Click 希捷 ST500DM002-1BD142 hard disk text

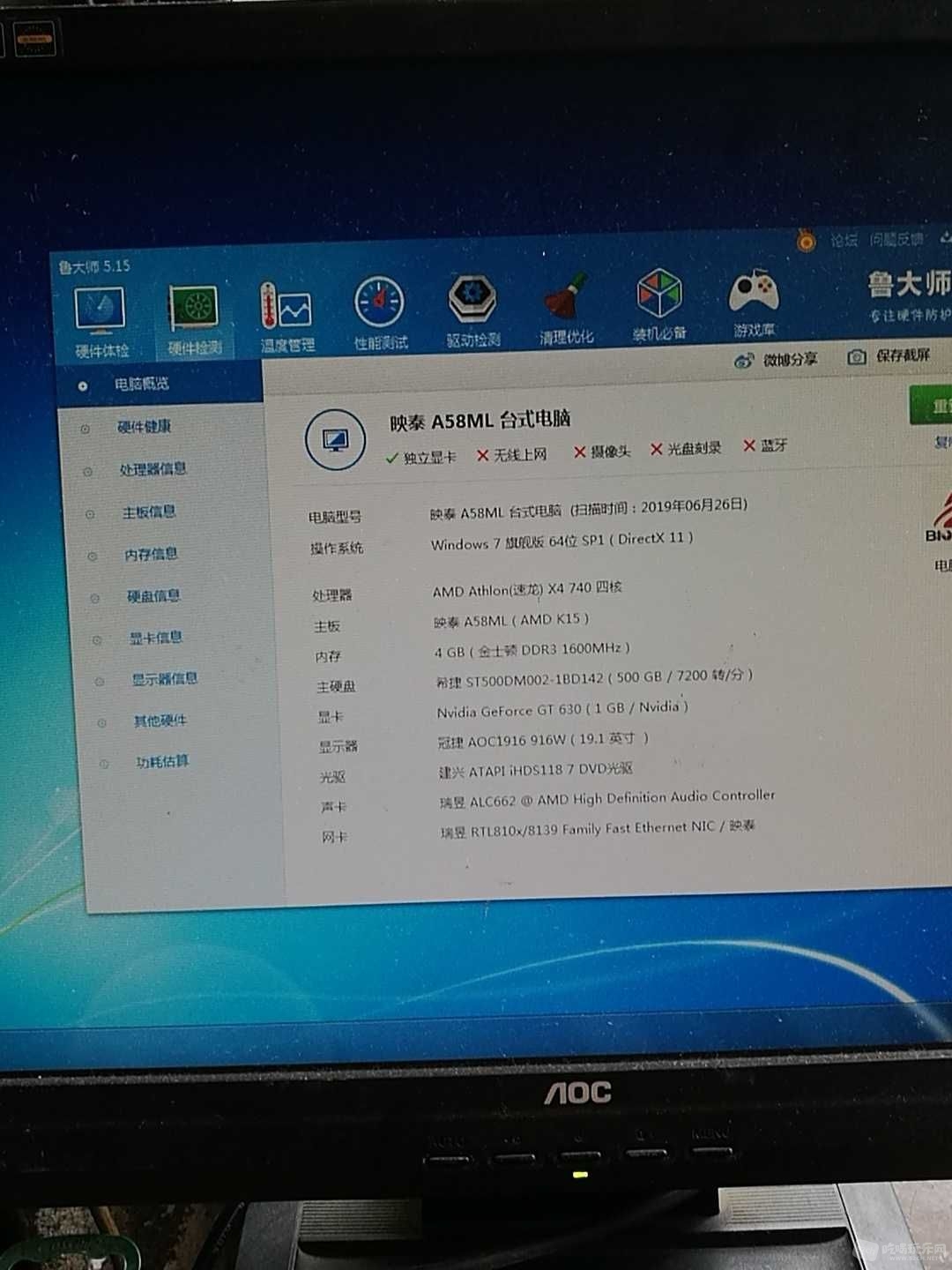click(595, 677)
